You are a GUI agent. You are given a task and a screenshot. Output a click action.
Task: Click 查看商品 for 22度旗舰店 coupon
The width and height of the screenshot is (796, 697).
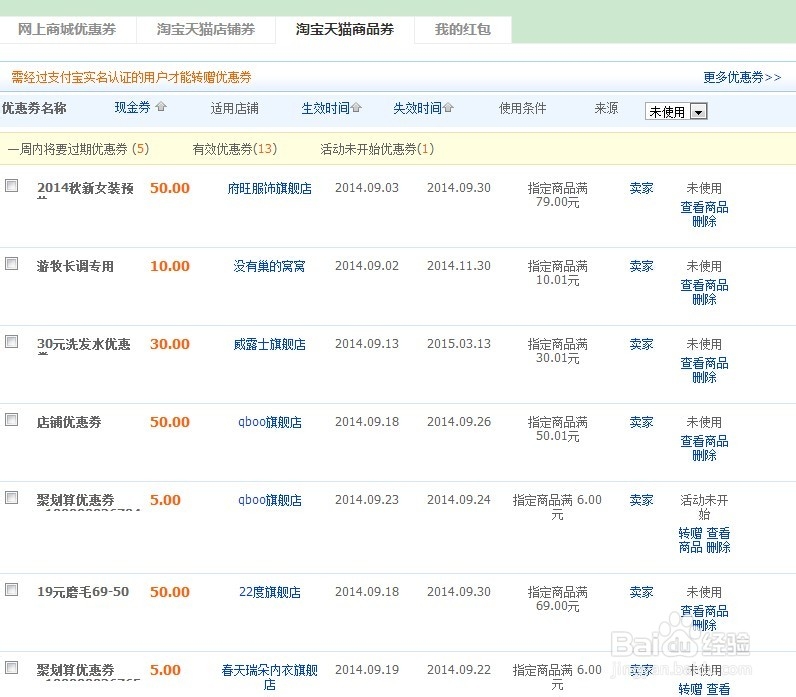[704, 611]
